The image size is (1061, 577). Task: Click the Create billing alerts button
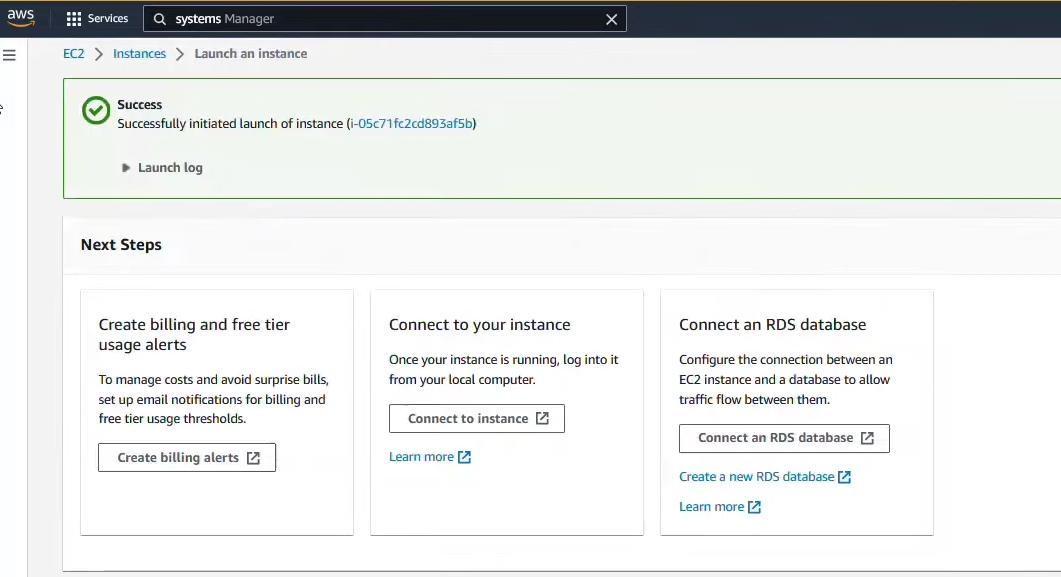(186, 457)
